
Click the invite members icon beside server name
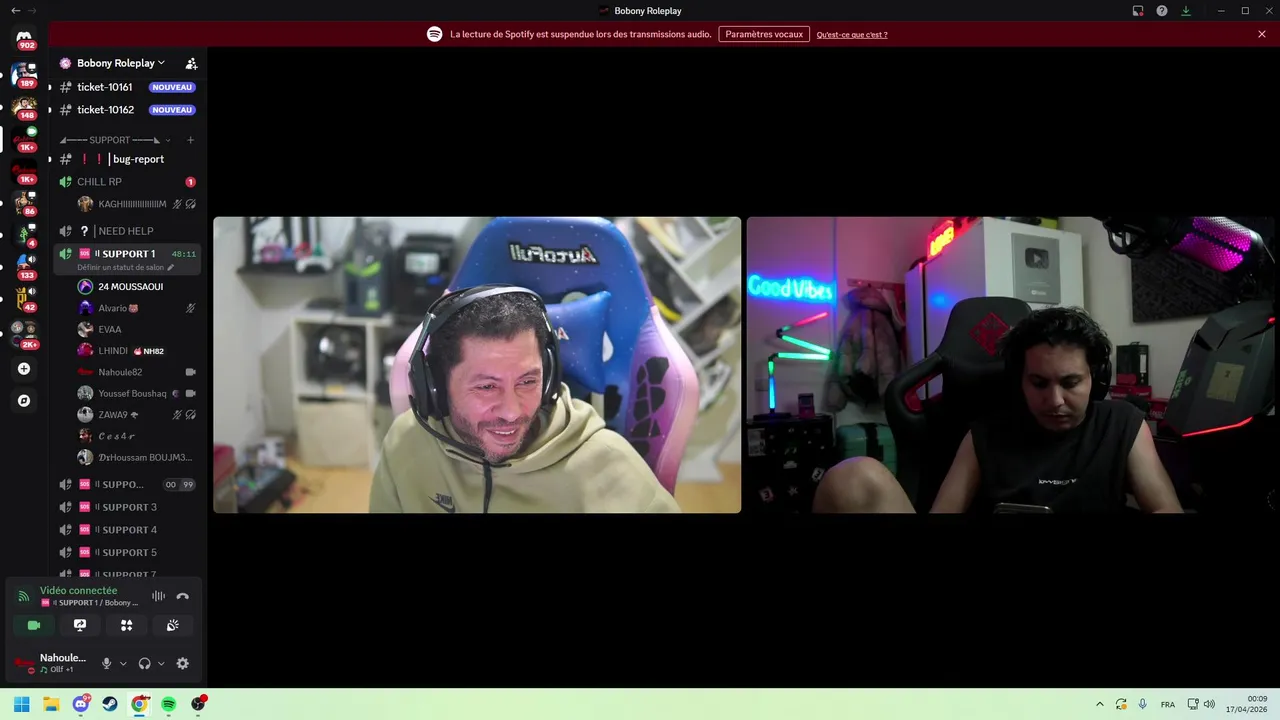(x=191, y=63)
